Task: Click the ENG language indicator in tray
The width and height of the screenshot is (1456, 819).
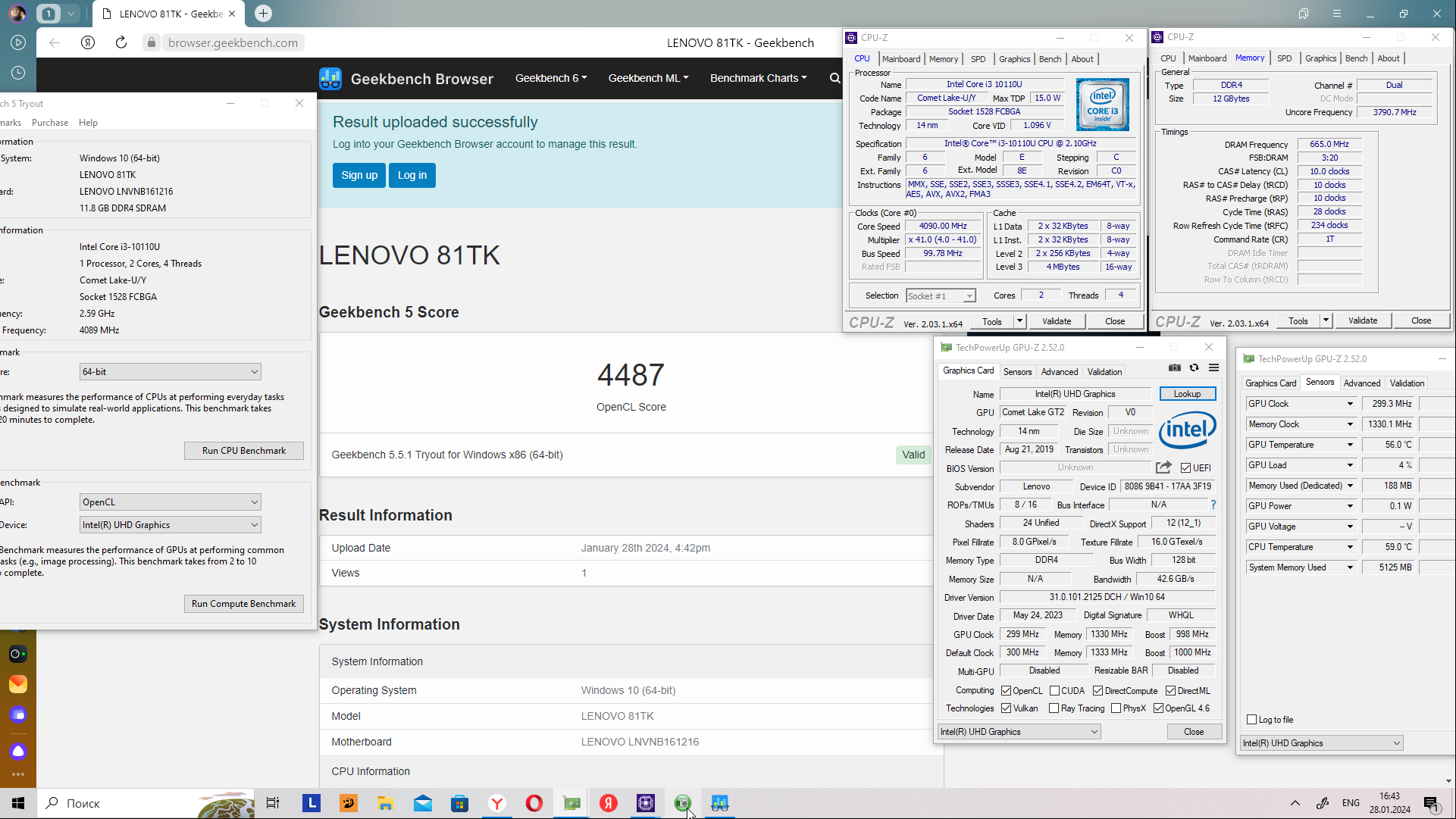Action: tap(1351, 803)
